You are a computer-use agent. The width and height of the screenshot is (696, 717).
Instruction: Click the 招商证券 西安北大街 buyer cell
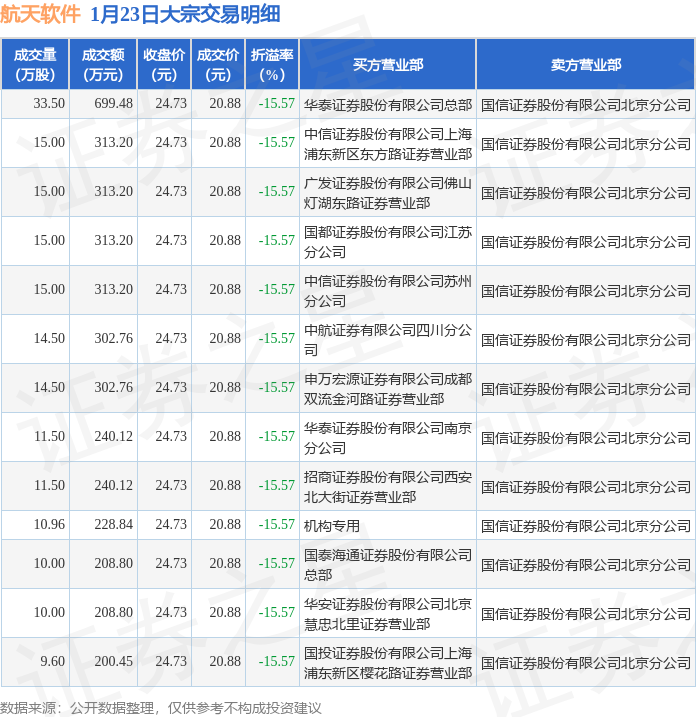[387, 486]
